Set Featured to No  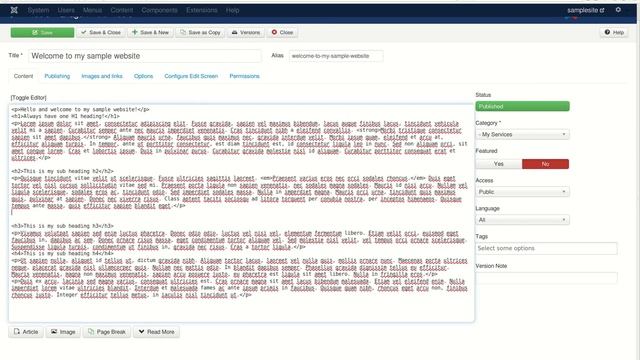pyautogui.click(x=545, y=164)
